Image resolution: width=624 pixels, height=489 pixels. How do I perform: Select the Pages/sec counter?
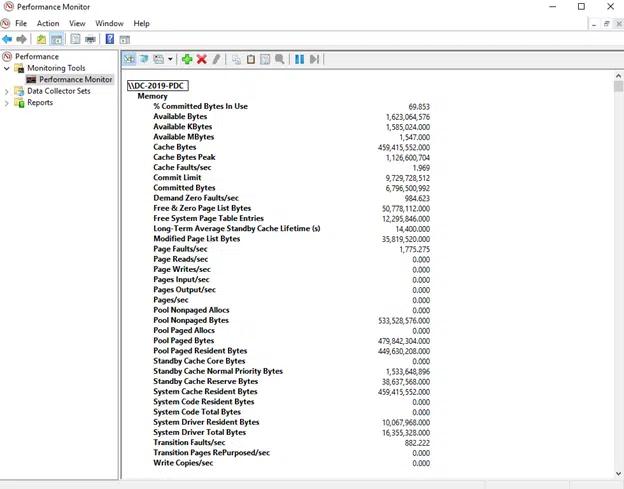click(171, 300)
